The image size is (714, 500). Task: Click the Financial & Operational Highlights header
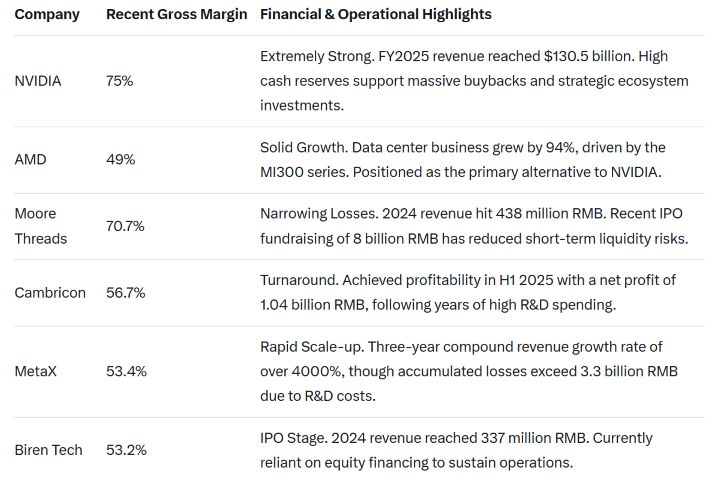pyautogui.click(x=375, y=15)
